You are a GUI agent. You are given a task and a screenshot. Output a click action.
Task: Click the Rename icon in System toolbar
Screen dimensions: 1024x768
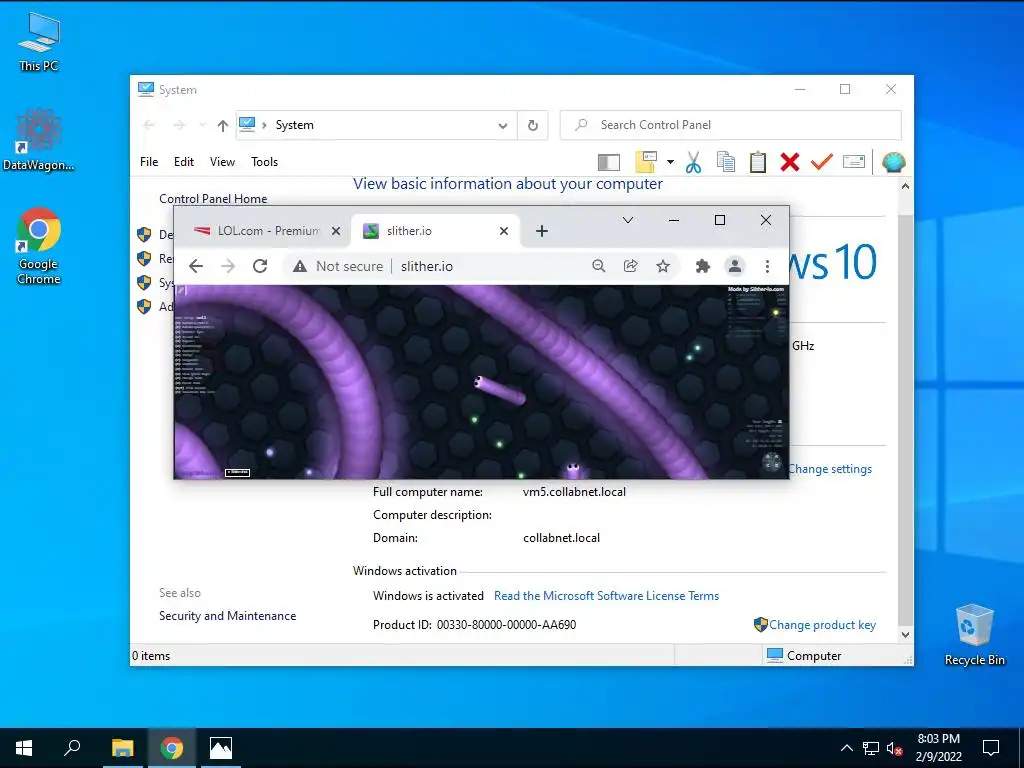[854, 161]
